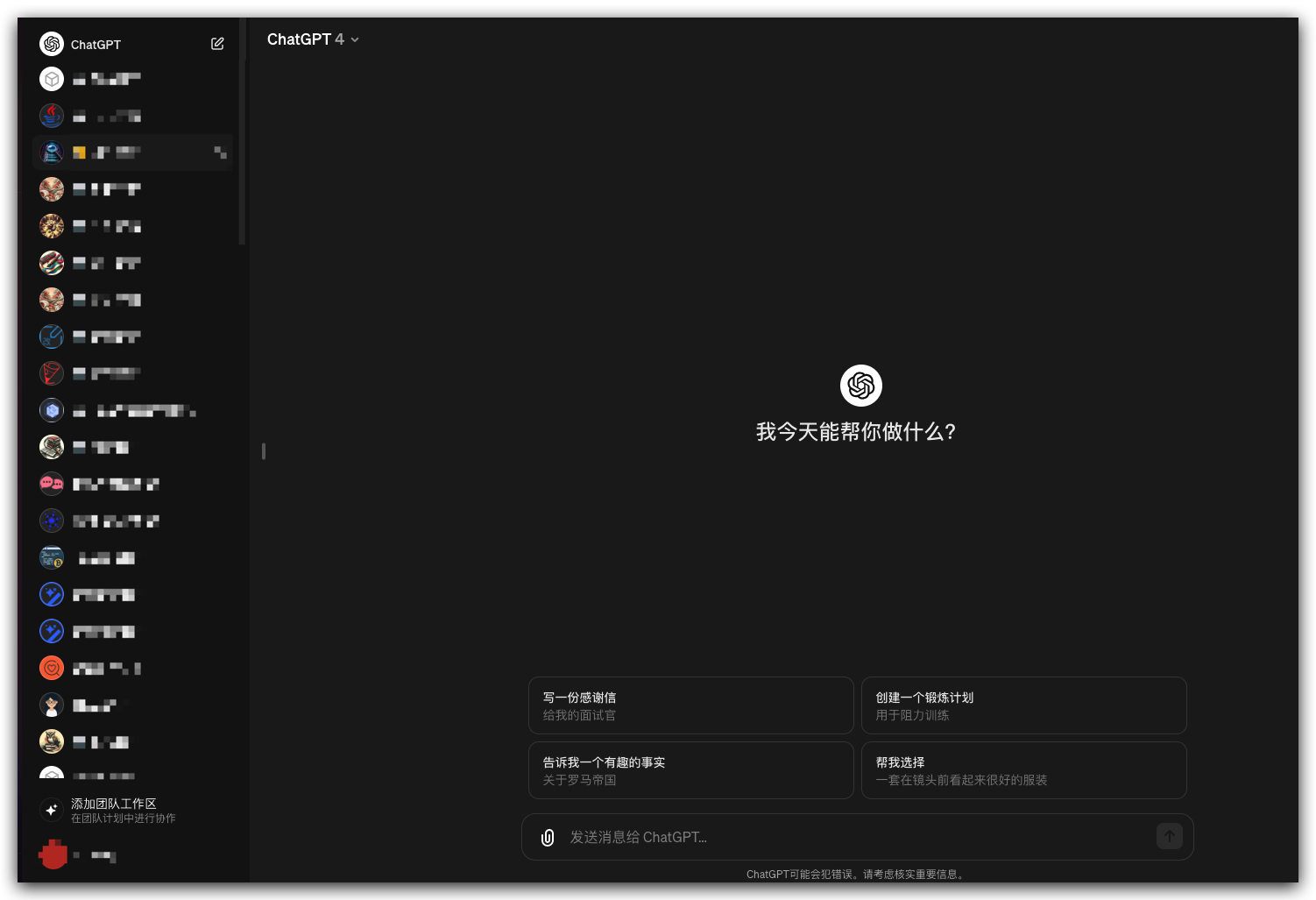The width and height of the screenshot is (1316, 900).
Task: Collapse the sidebar using the vertical handle
Action: [x=264, y=450]
